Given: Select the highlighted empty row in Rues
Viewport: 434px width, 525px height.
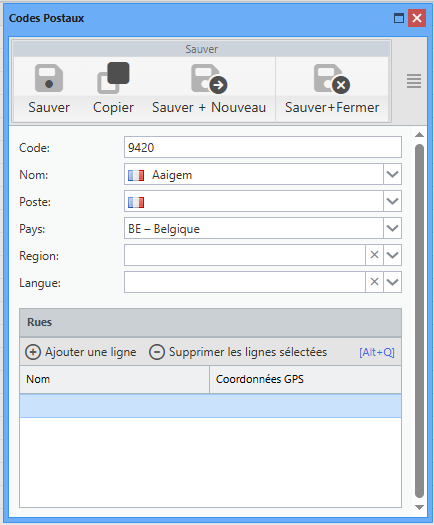Looking at the screenshot, I should click(x=210, y=406).
